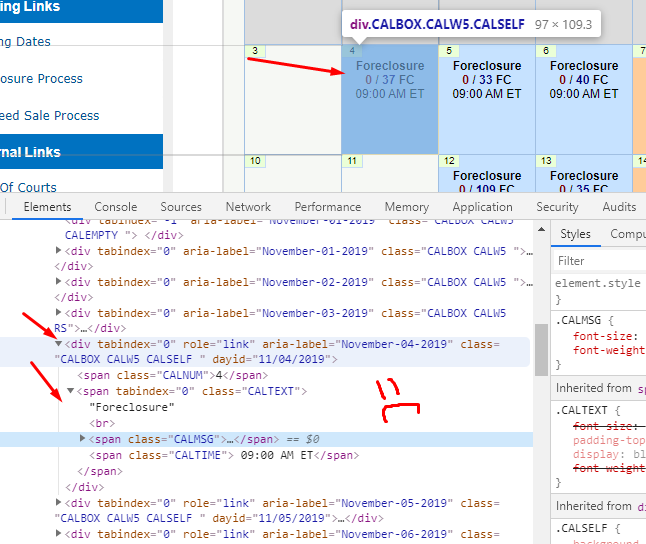Open the Performance tab
Screen dimensions: 646x544
[x=328, y=207]
